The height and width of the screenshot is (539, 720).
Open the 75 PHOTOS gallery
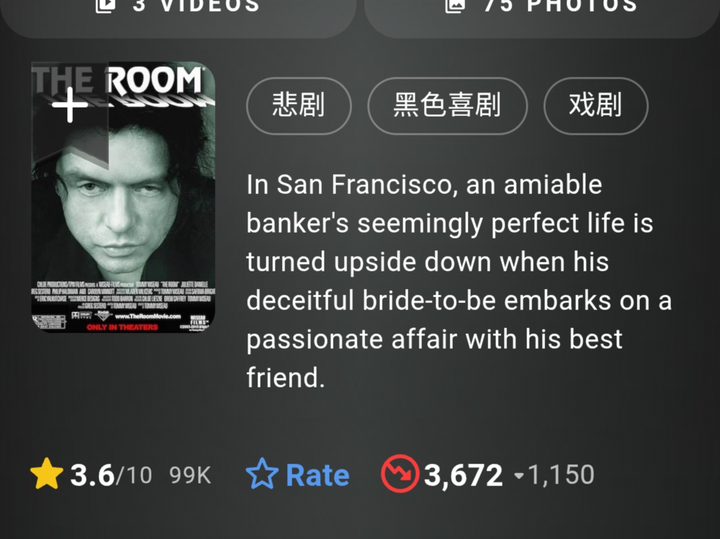[542, 14]
